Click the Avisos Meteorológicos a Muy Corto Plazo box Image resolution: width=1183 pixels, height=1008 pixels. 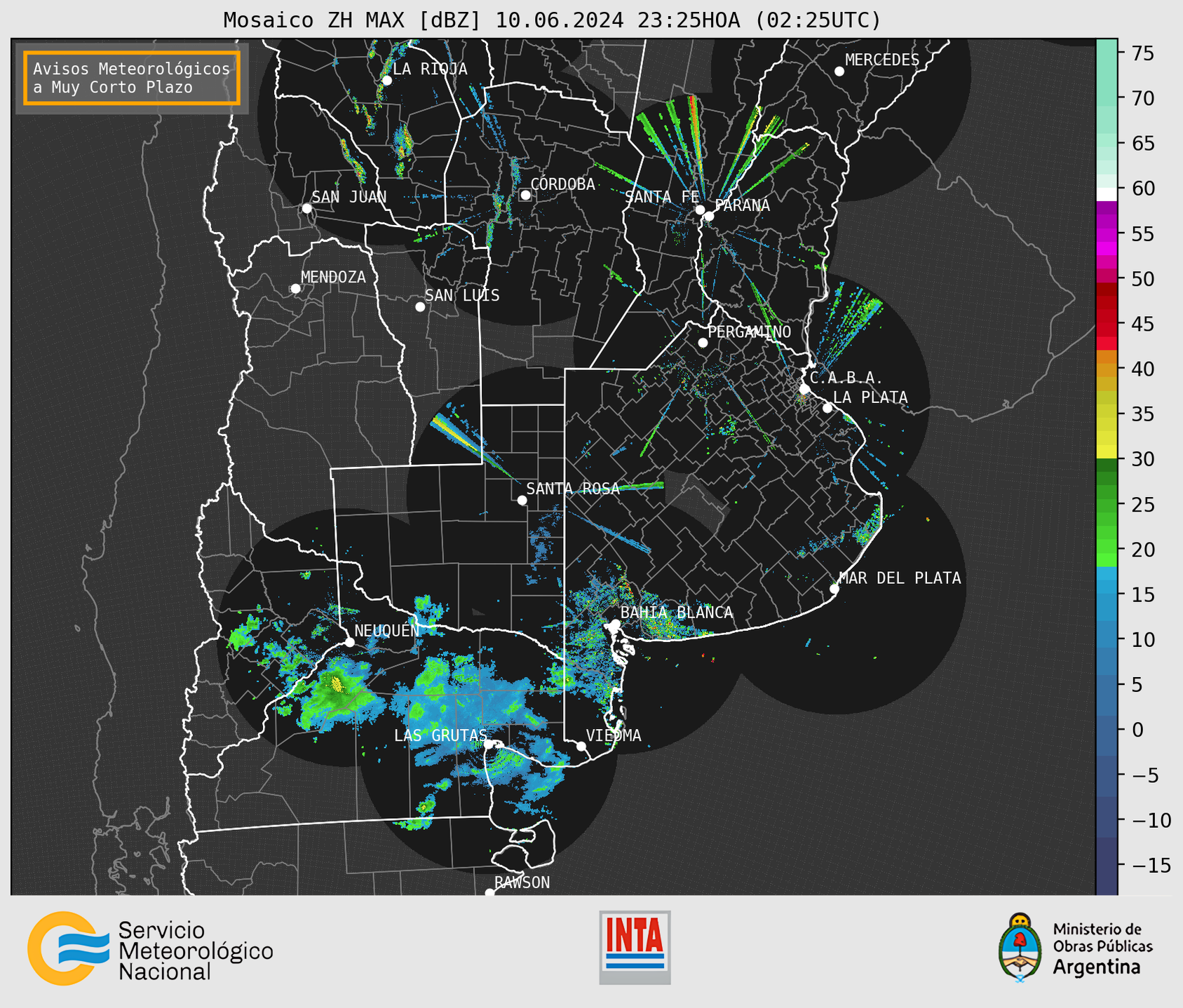(x=132, y=78)
